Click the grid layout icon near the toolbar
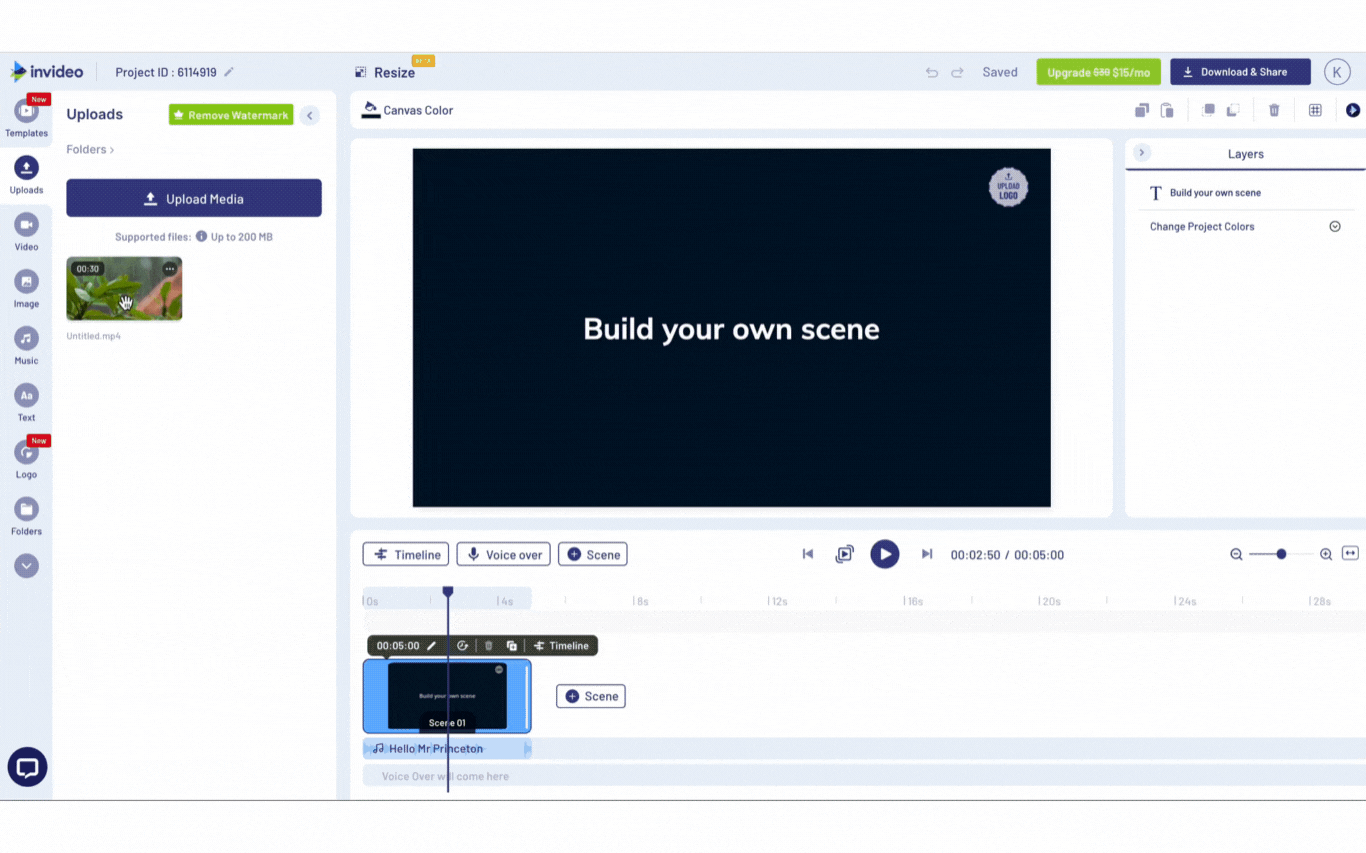 tap(1315, 110)
